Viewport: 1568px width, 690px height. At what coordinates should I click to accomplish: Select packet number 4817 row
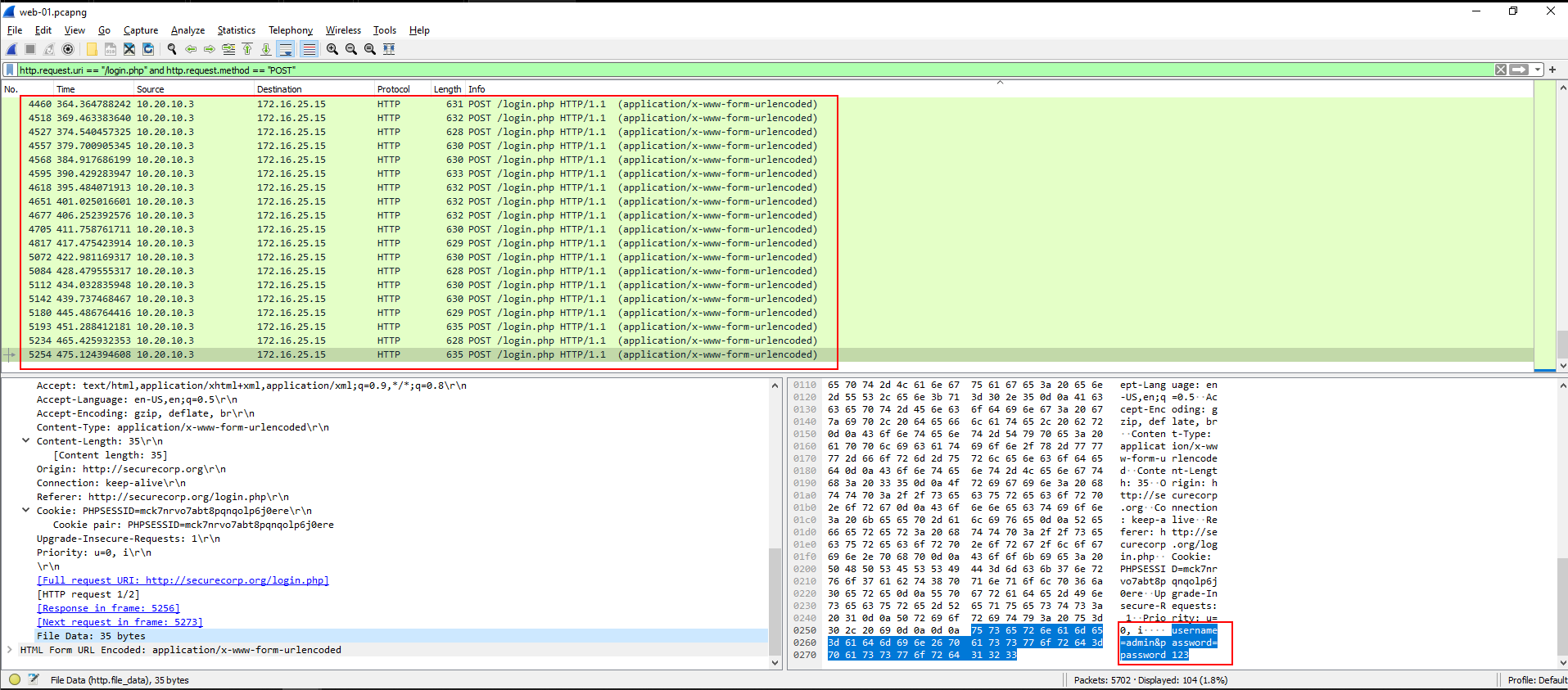pyautogui.click(x=767, y=243)
